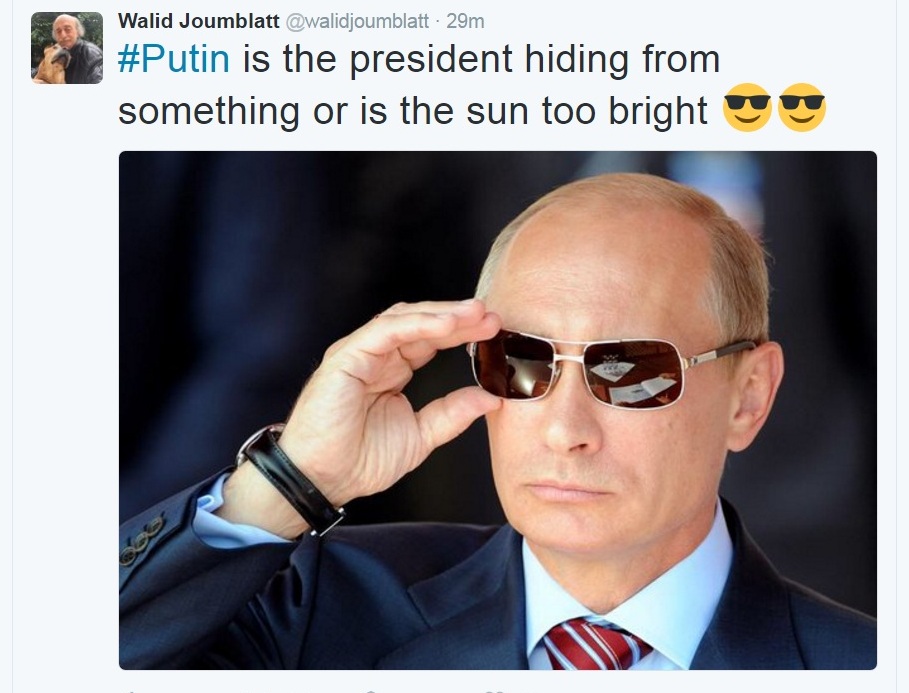The height and width of the screenshot is (693, 909).
Task: Click the word 'president' in tweet text
Action: point(431,59)
